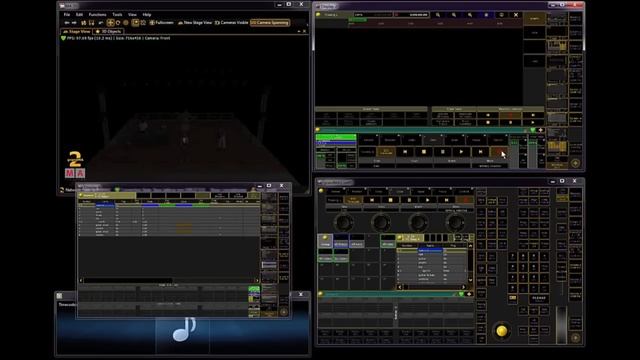Click the Fullscreen toolbar button
This screenshot has width=640, height=360.
pos(162,22)
